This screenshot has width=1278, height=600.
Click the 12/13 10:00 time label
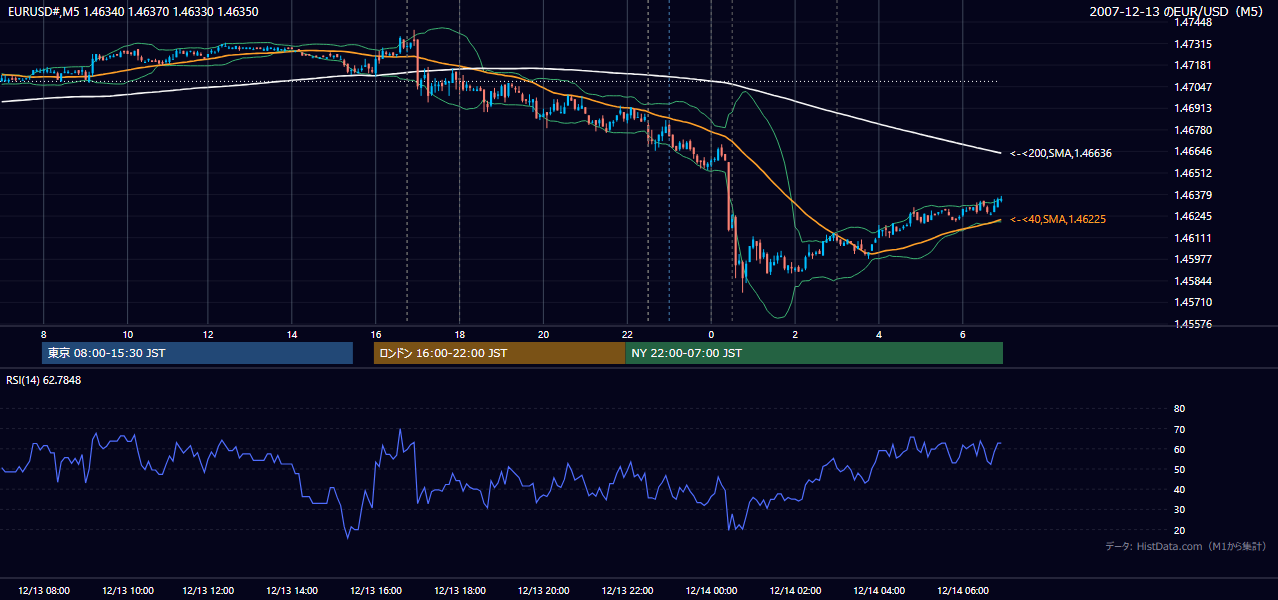point(127,591)
